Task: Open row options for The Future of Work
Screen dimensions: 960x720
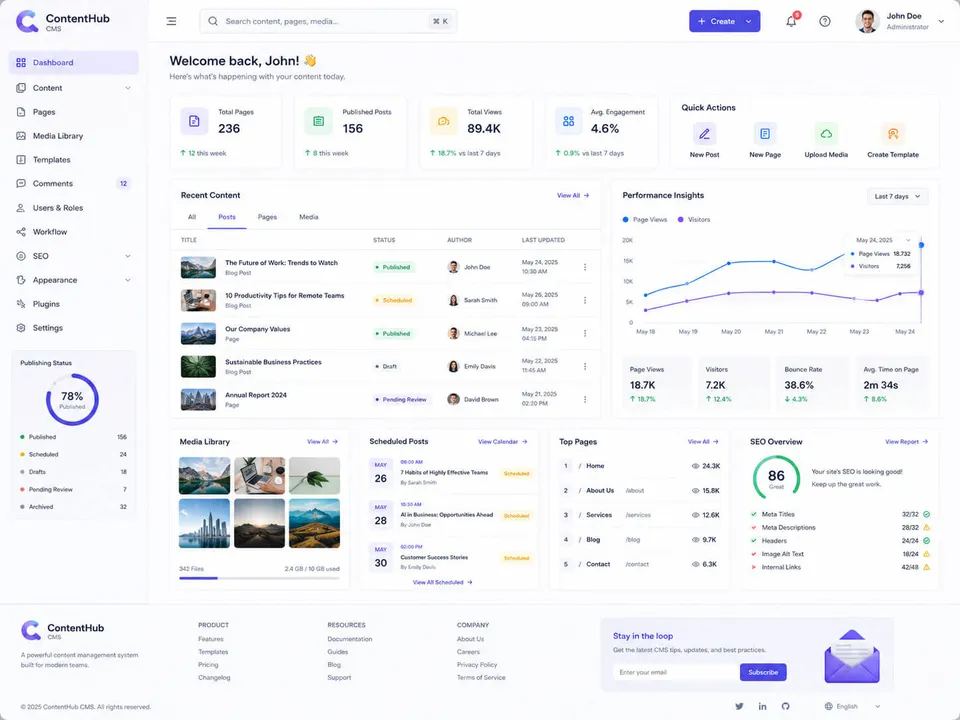Action: (585, 267)
